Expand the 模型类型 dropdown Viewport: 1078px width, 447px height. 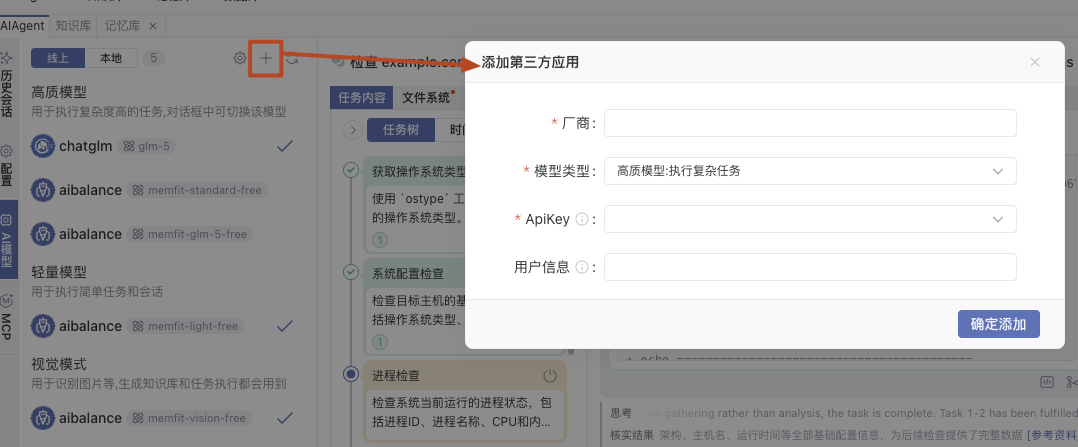[810, 171]
